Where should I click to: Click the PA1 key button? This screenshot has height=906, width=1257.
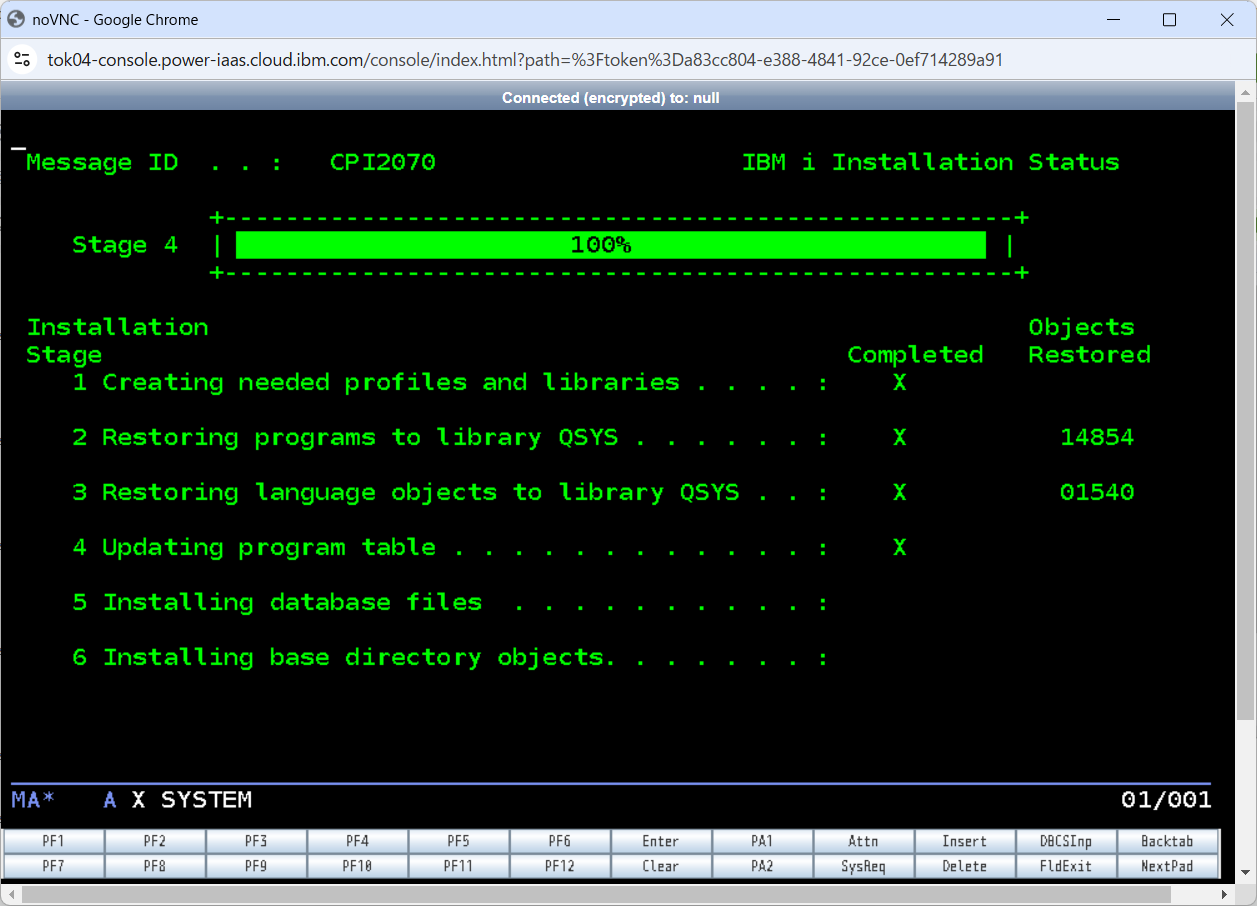(x=763, y=841)
